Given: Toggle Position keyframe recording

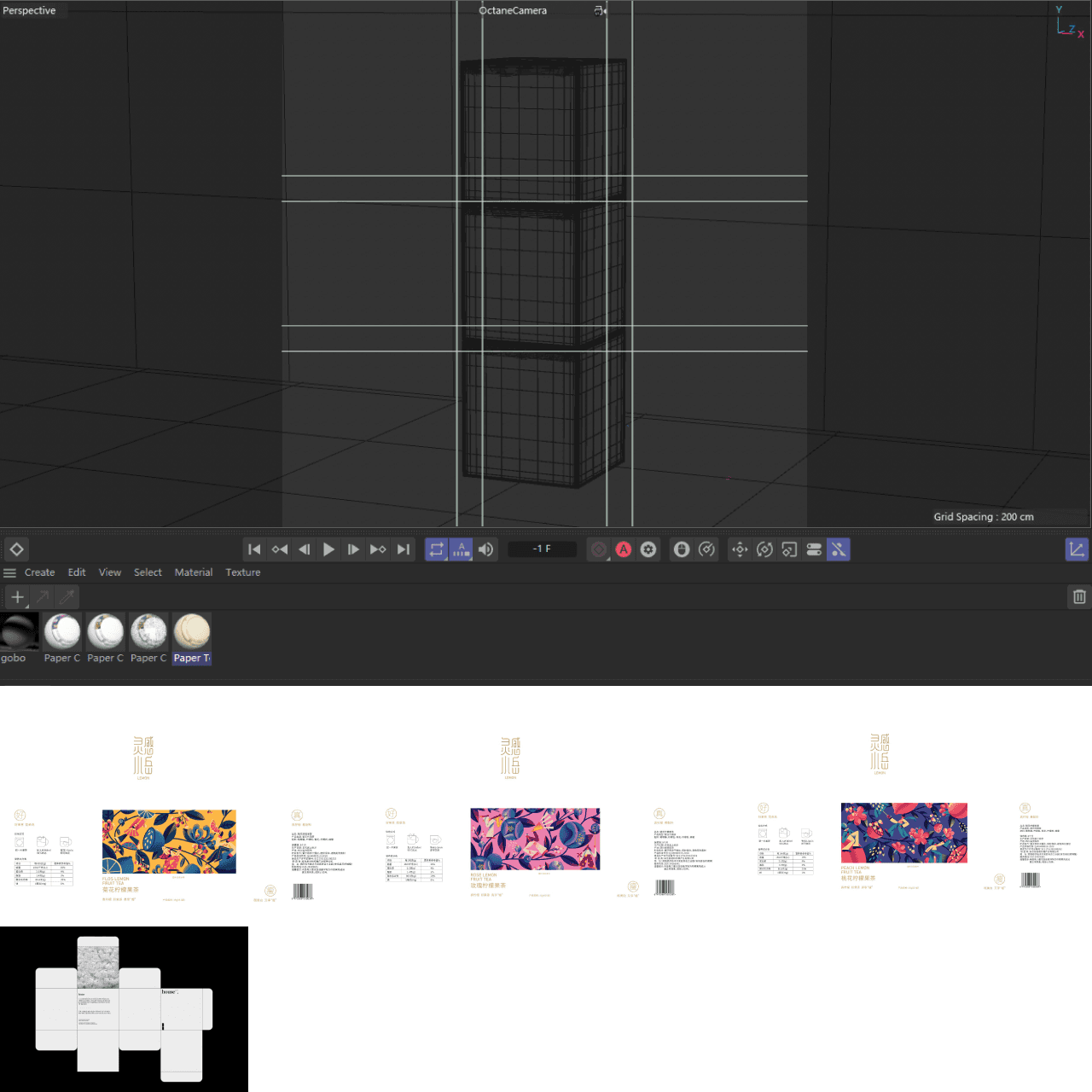Looking at the screenshot, I should tap(740, 549).
